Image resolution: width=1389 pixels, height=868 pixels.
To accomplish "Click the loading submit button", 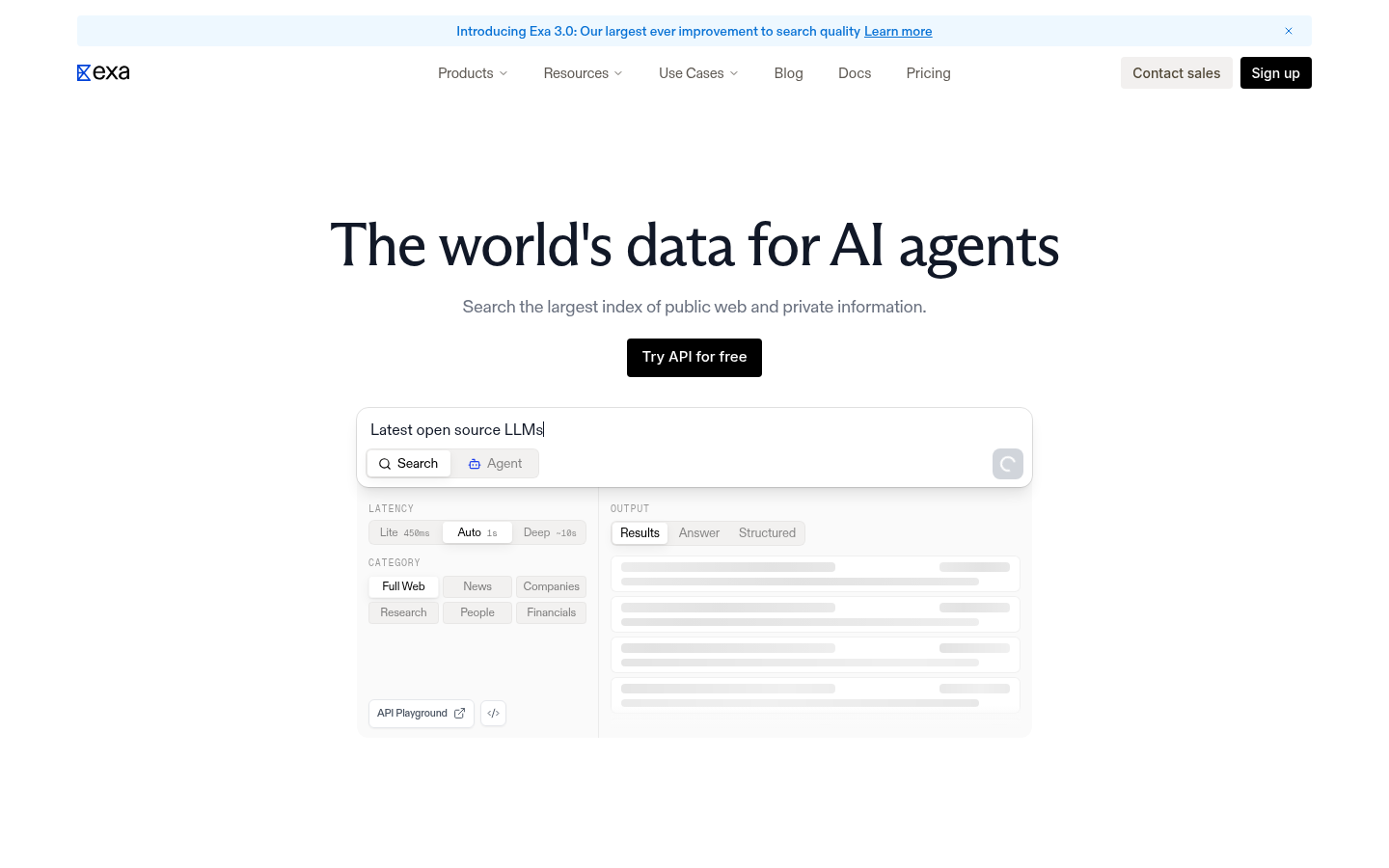I will [x=1008, y=464].
